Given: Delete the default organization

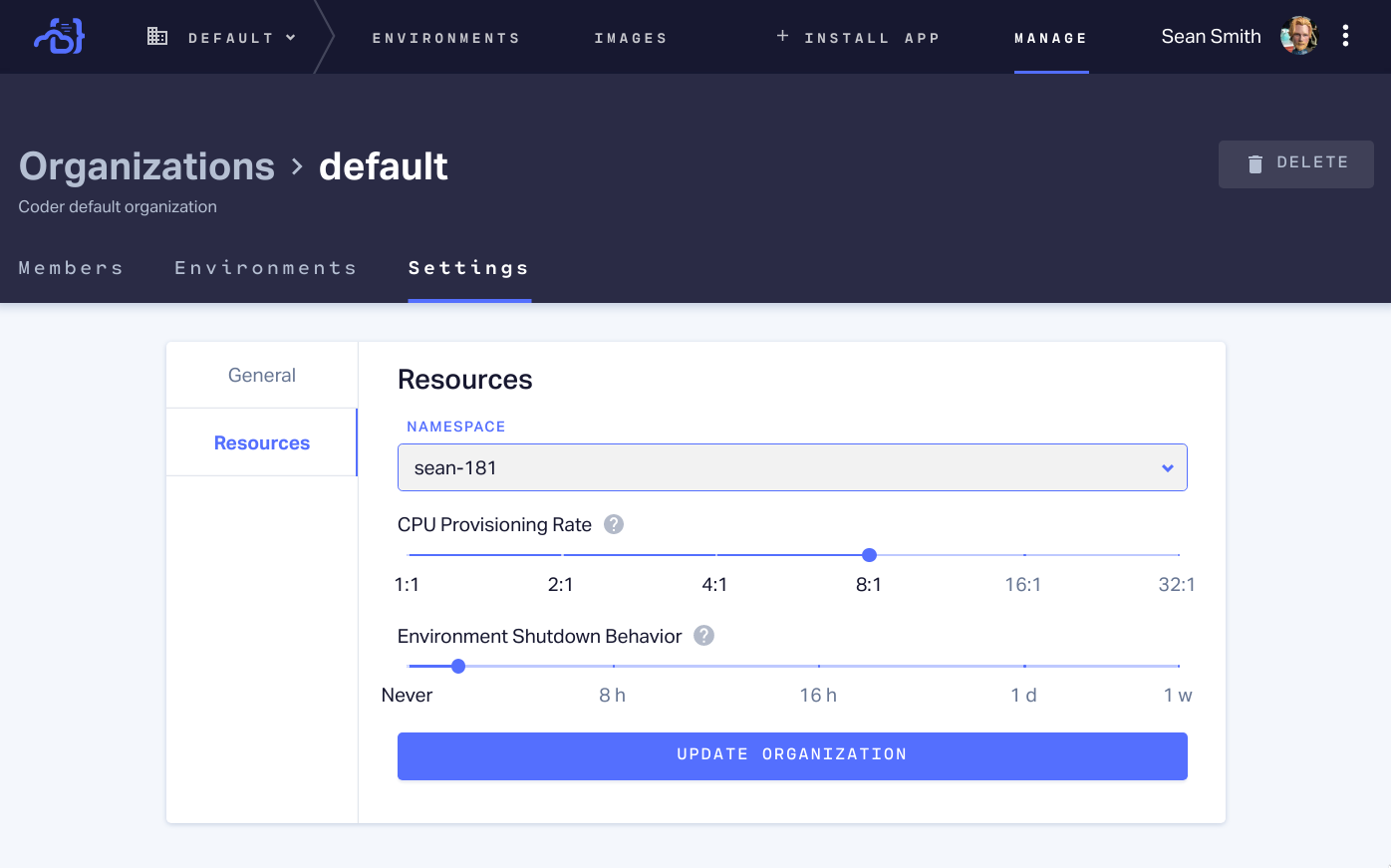Looking at the screenshot, I should click(x=1295, y=163).
